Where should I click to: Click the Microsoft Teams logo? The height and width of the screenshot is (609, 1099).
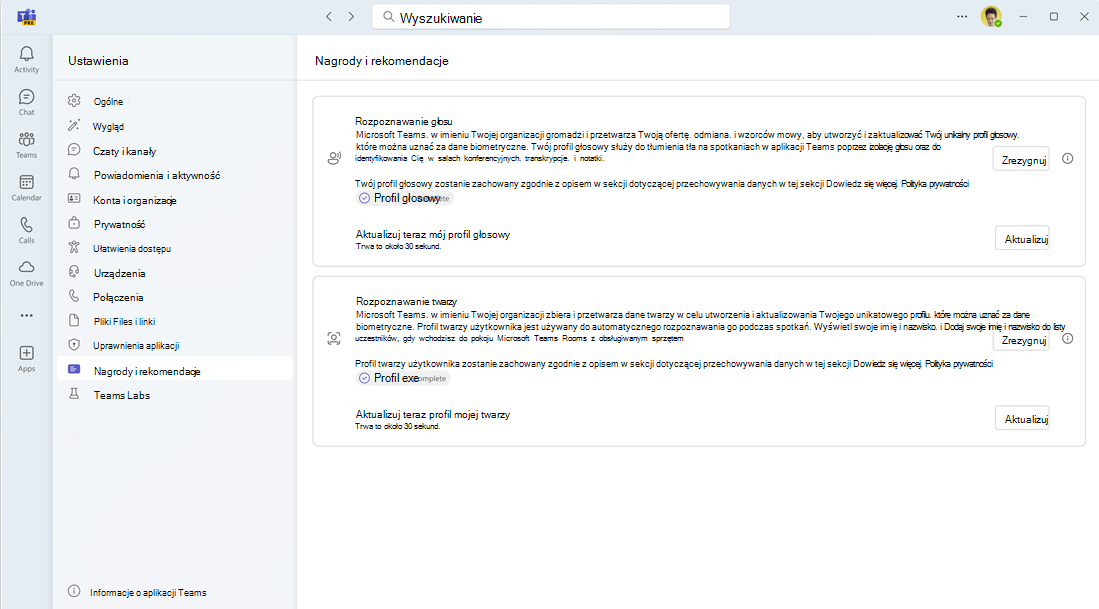tap(27, 17)
